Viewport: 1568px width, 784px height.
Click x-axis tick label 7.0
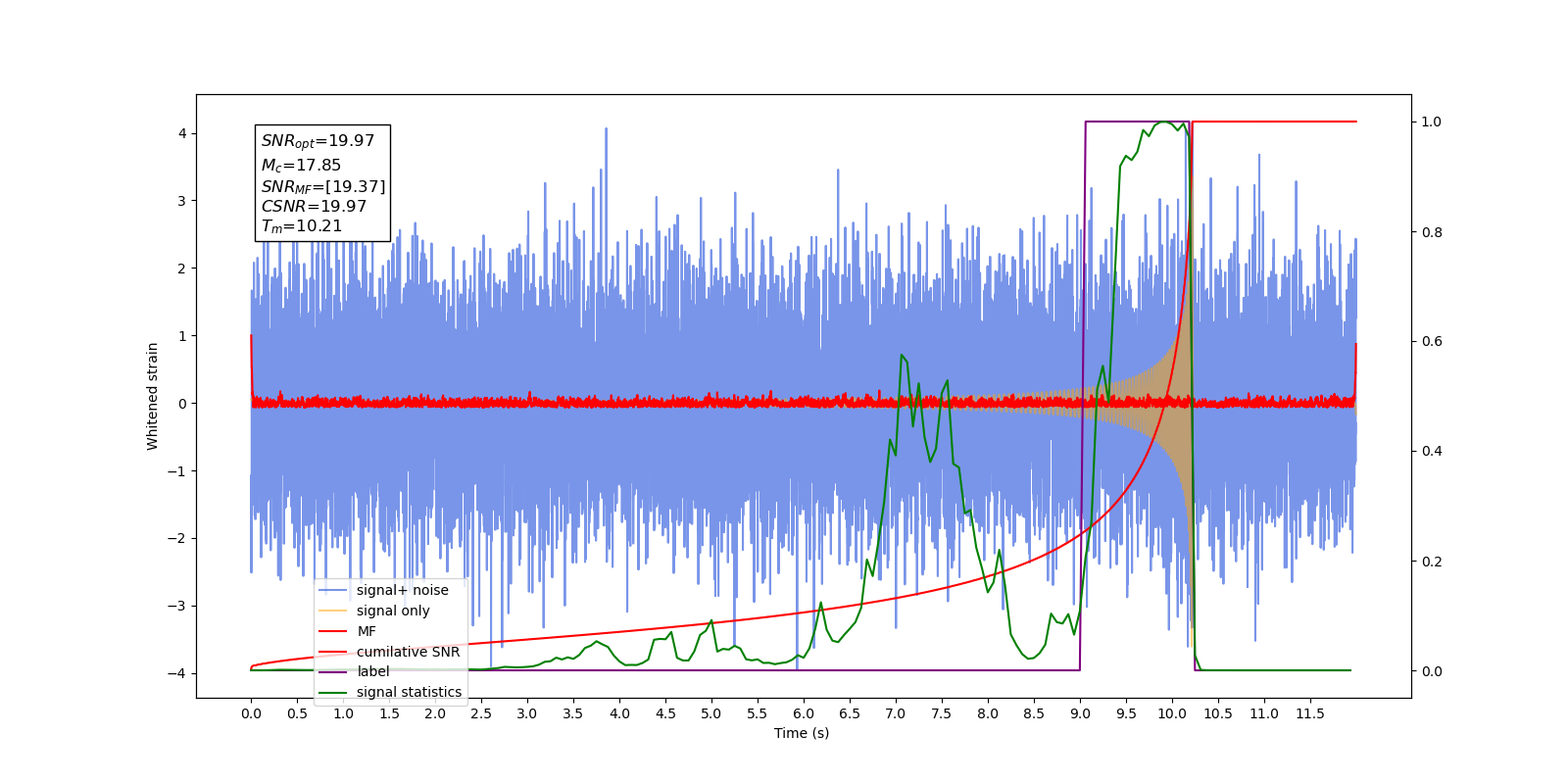point(896,713)
